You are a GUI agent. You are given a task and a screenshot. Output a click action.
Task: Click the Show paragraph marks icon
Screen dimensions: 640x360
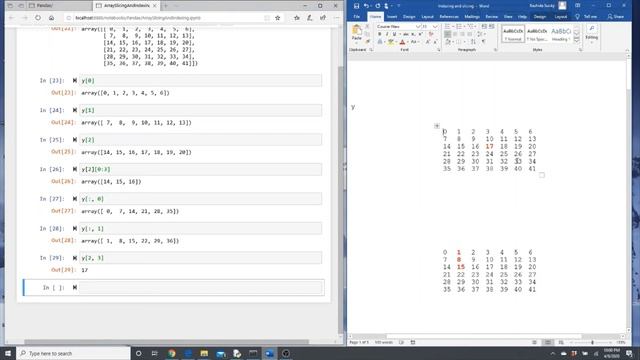tap(484, 42)
